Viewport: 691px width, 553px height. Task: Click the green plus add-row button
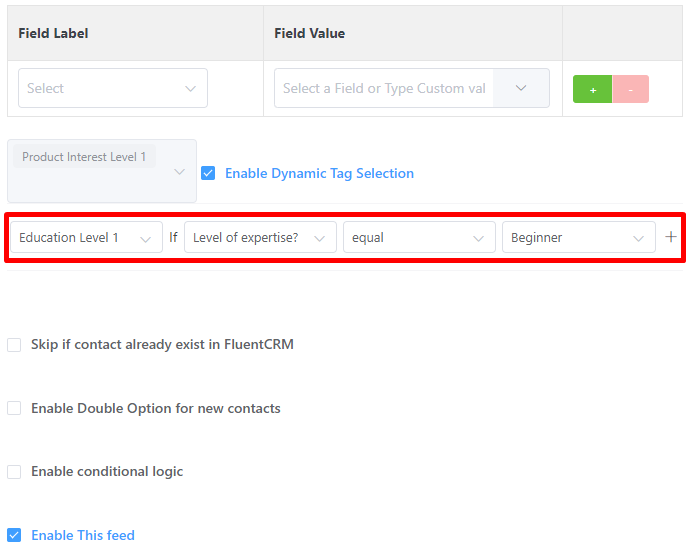pos(592,89)
